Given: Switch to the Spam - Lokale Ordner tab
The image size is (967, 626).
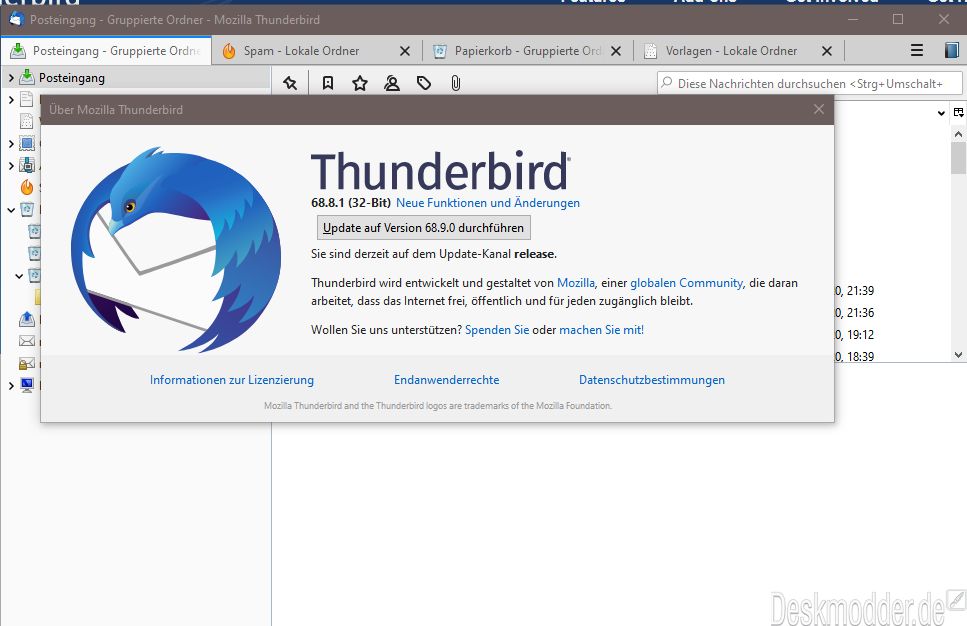Looking at the screenshot, I should click(317, 51).
